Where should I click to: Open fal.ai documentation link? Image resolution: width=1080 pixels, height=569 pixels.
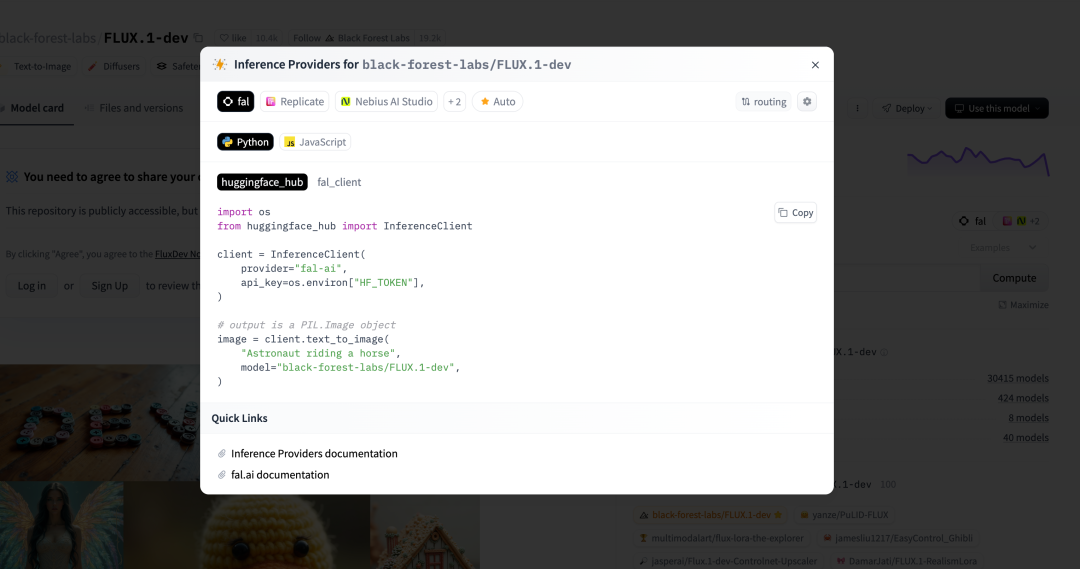pos(280,475)
